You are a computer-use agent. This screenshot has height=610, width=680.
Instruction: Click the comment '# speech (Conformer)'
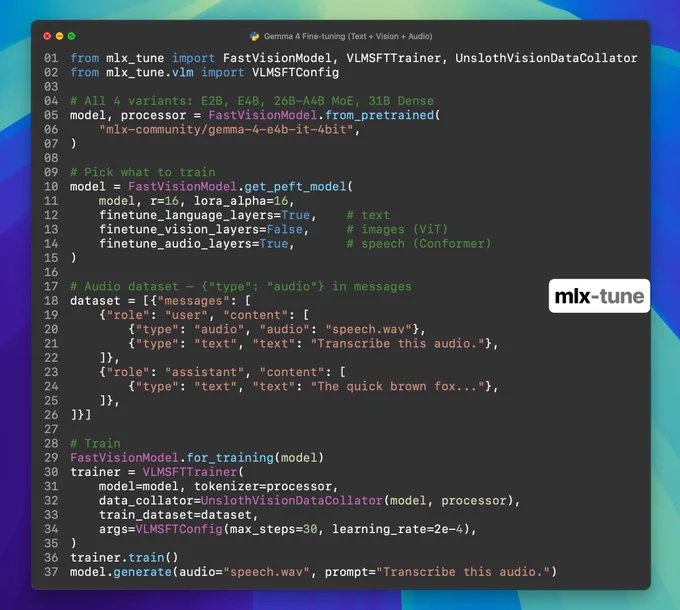click(x=419, y=244)
